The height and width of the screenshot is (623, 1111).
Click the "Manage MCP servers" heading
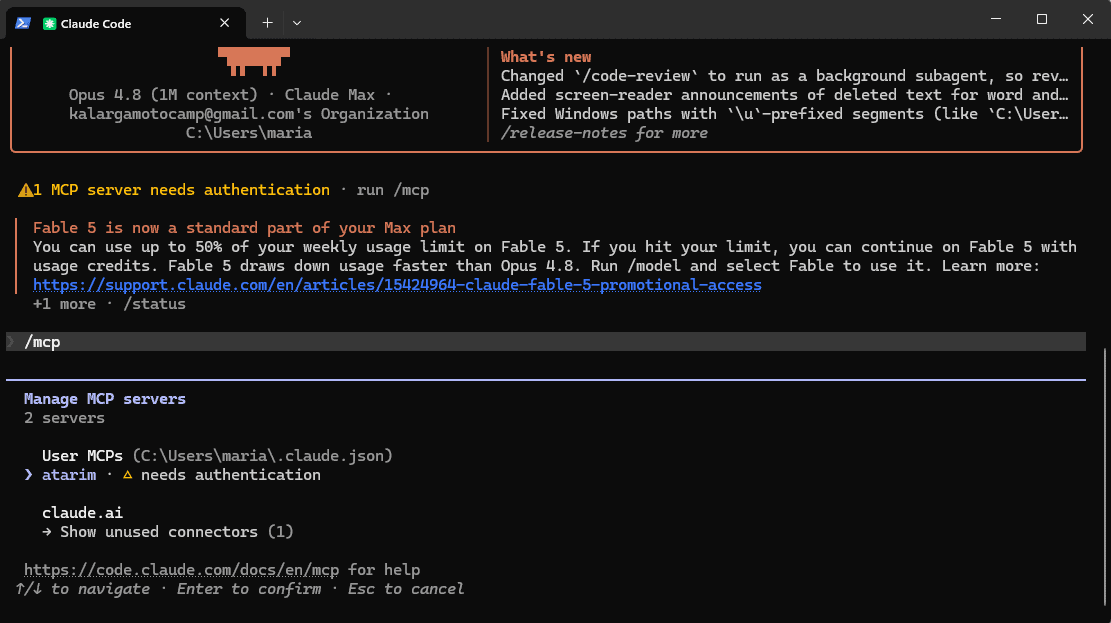point(105,399)
